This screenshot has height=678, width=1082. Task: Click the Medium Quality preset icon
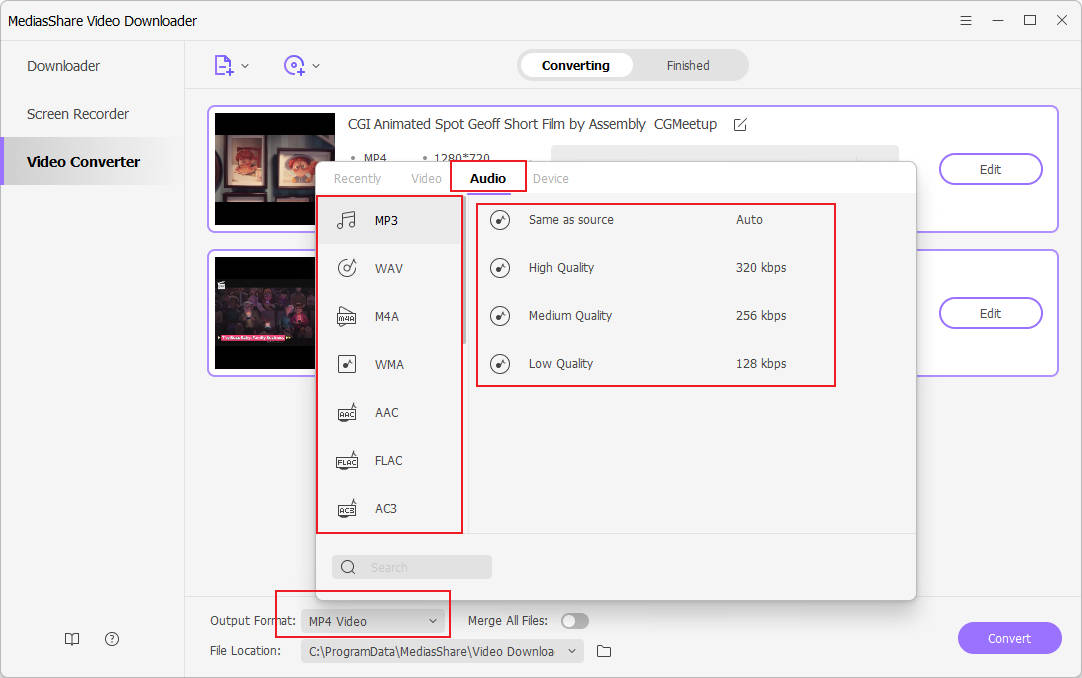point(500,316)
